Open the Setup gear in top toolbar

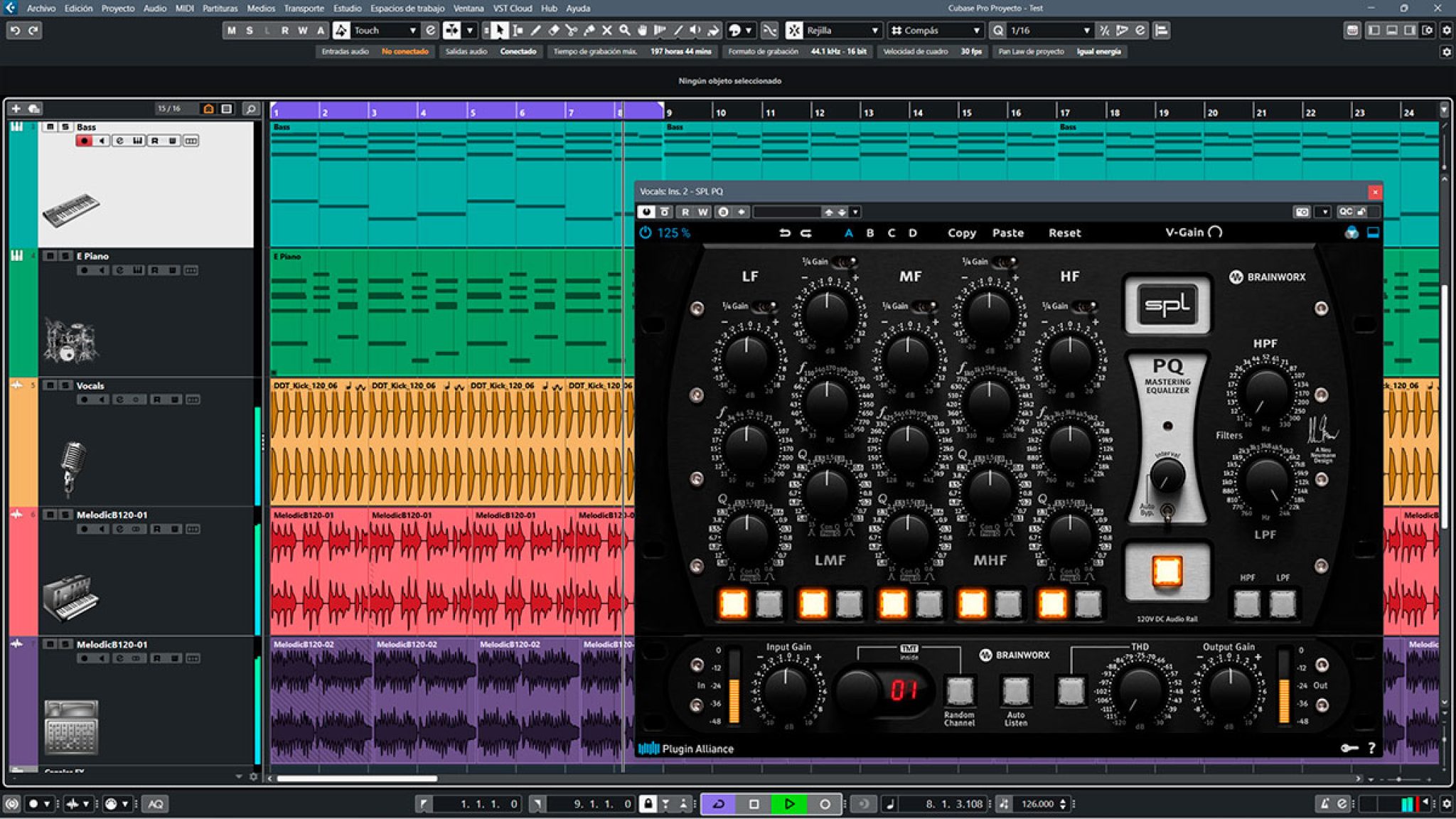1446,30
